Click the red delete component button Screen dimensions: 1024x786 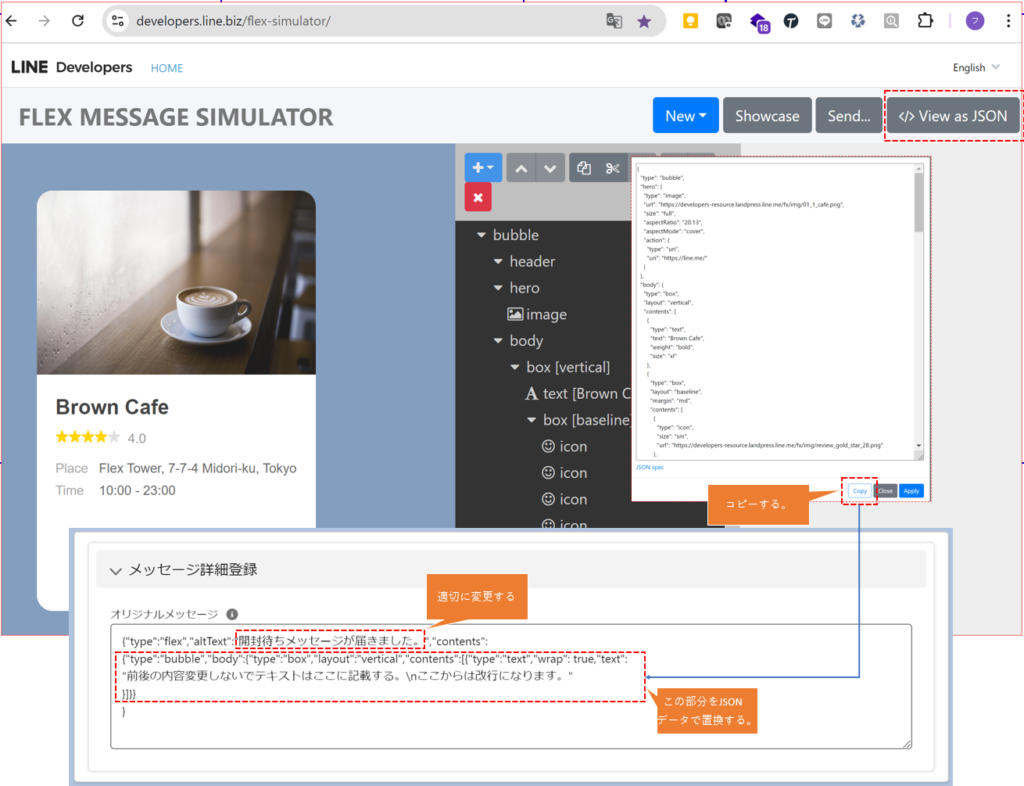[x=478, y=197]
